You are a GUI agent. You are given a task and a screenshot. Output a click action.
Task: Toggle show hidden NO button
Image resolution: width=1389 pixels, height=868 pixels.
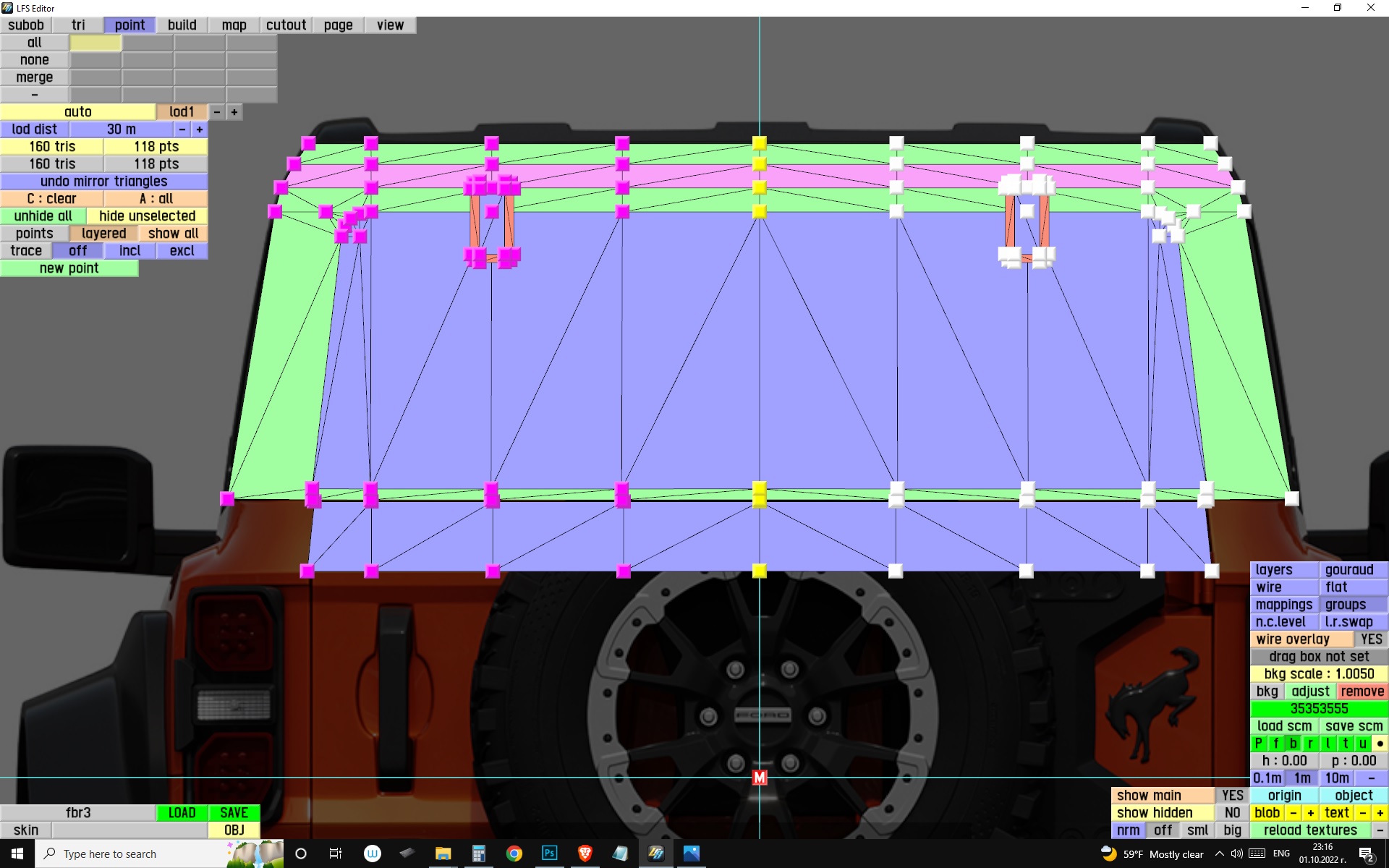coord(1232,813)
